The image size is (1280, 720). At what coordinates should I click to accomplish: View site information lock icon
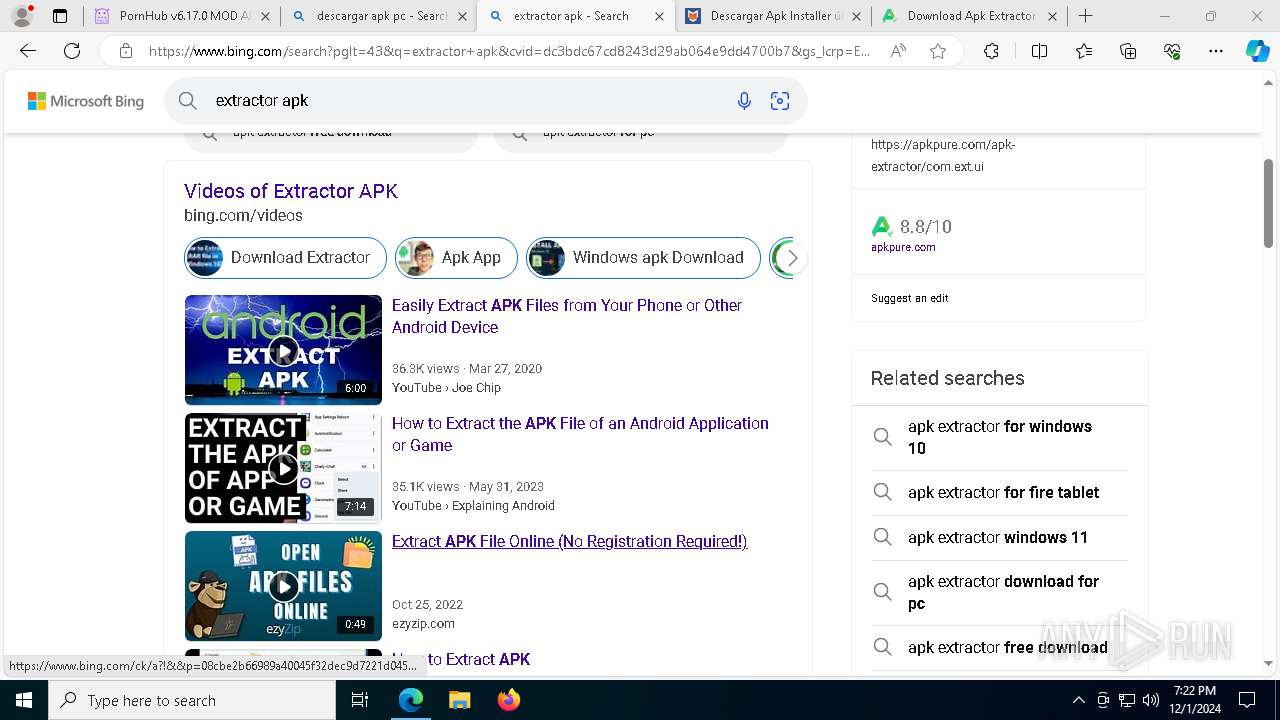[x=125, y=51]
